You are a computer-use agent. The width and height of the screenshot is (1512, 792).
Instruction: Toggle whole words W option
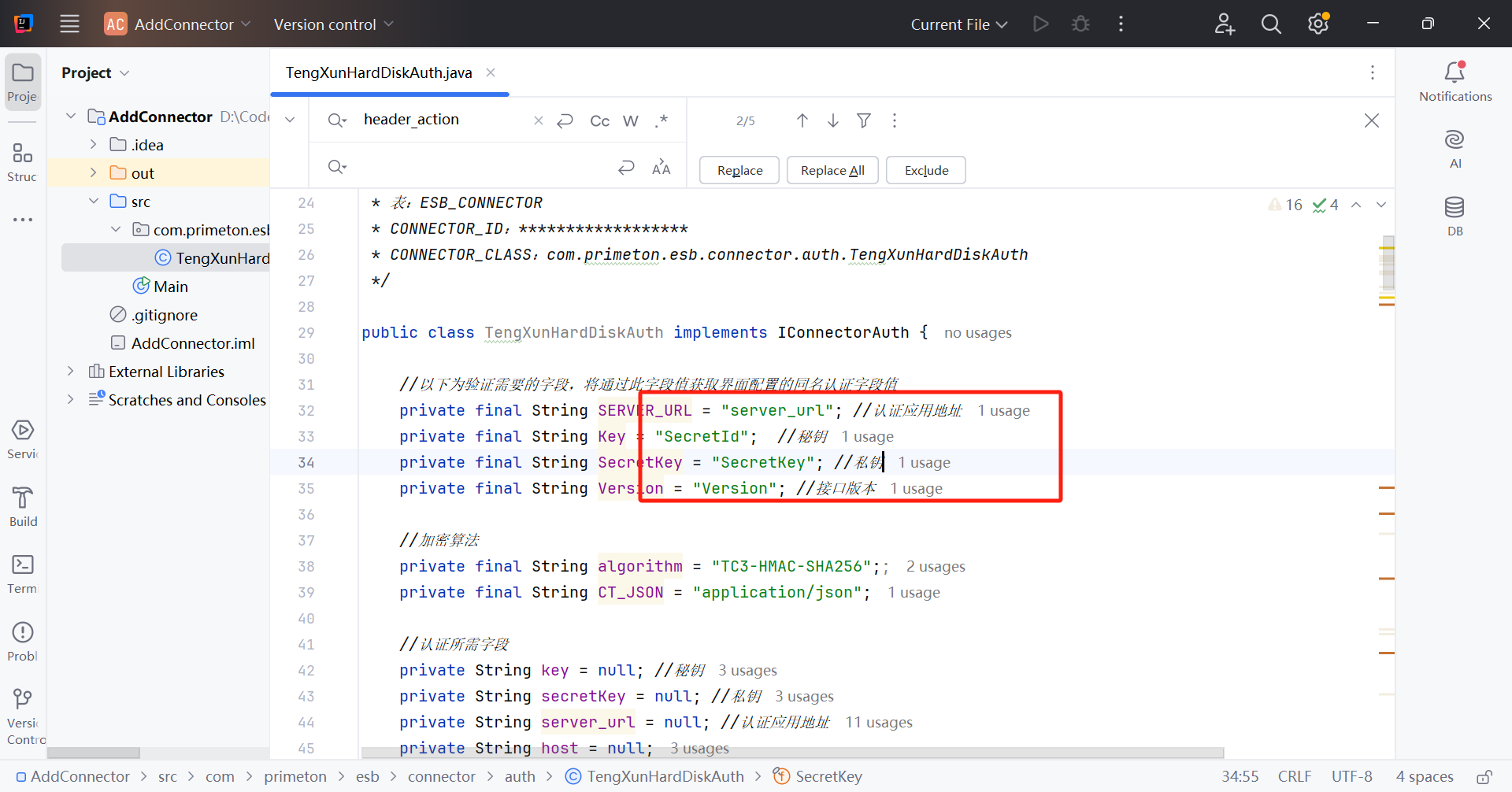[630, 120]
